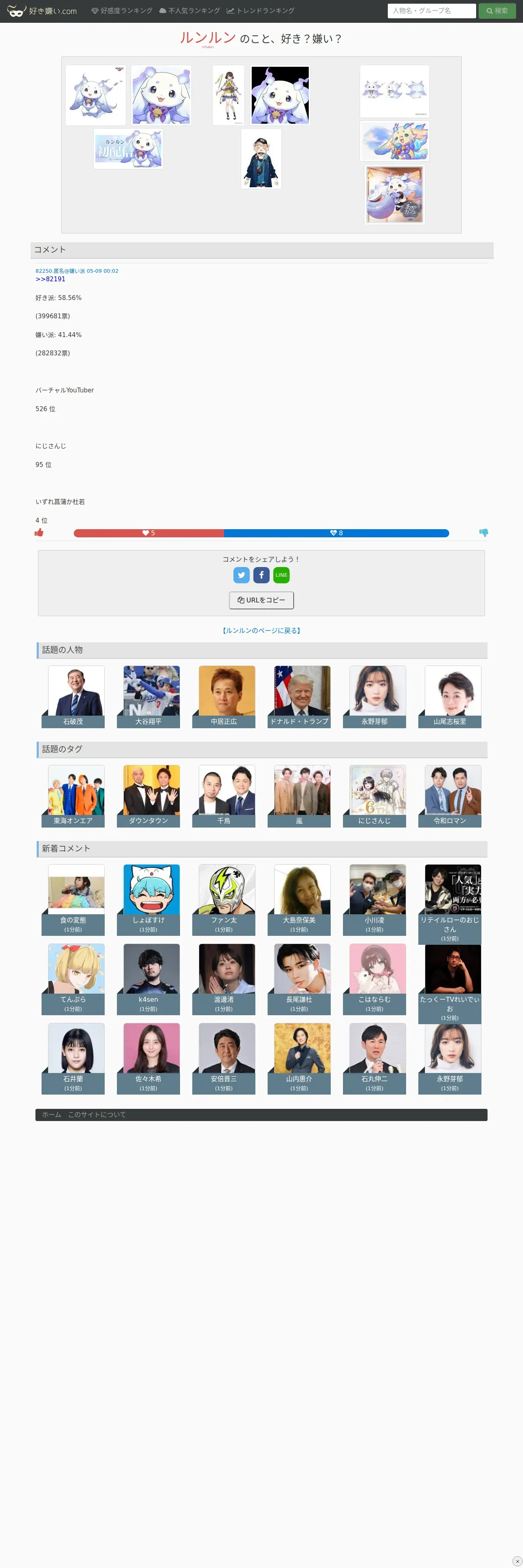The height and width of the screenshot is (1568, 523).
Task: Go to ホーム in the footer
Action: (x=52, y=1115)
